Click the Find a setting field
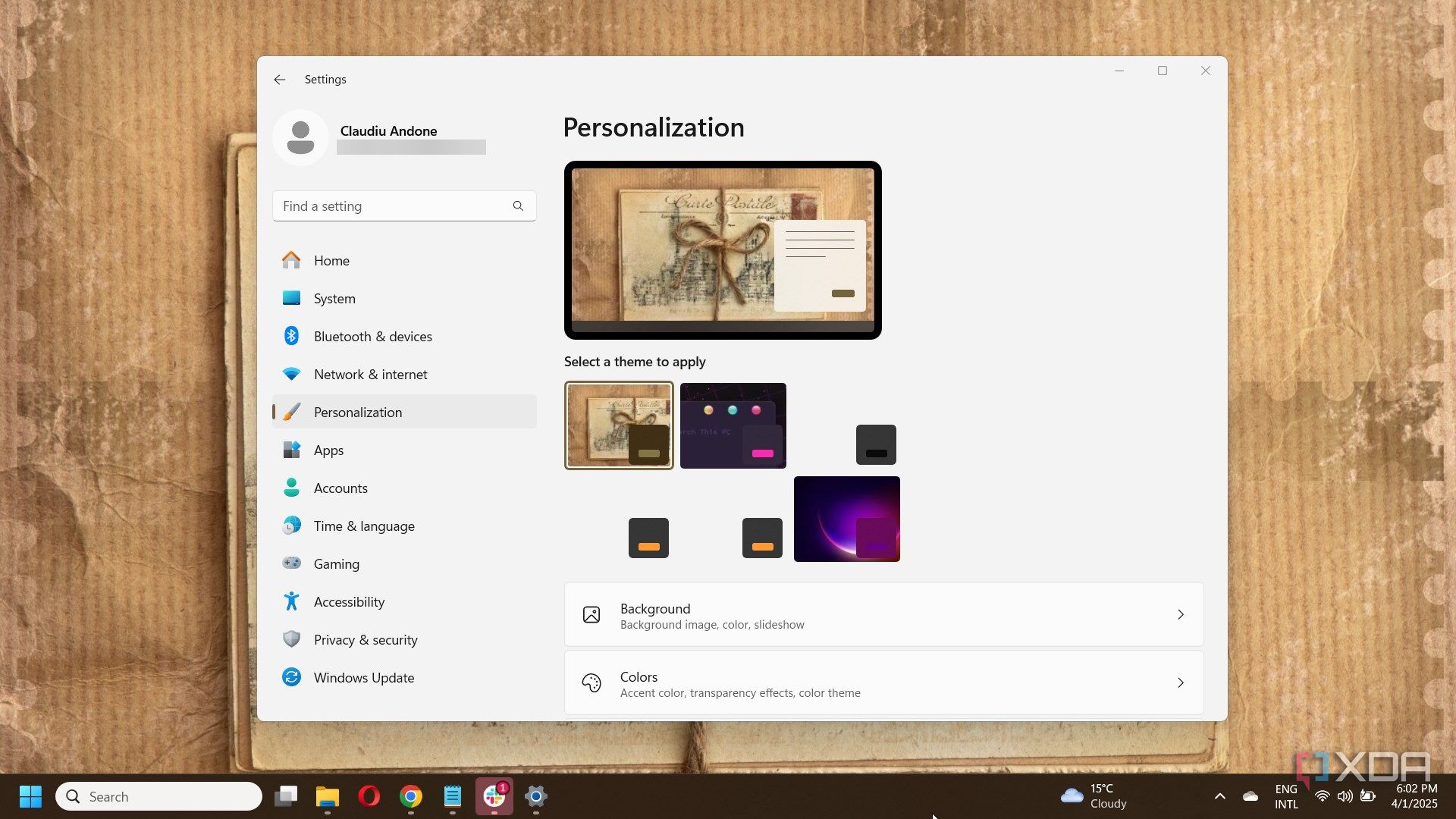 coord(404,206)
